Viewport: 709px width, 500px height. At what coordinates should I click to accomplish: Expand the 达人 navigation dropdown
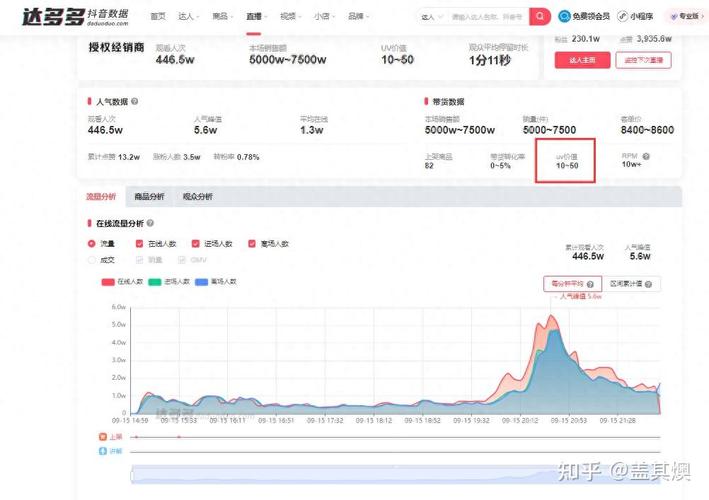[x=188, y=17]
